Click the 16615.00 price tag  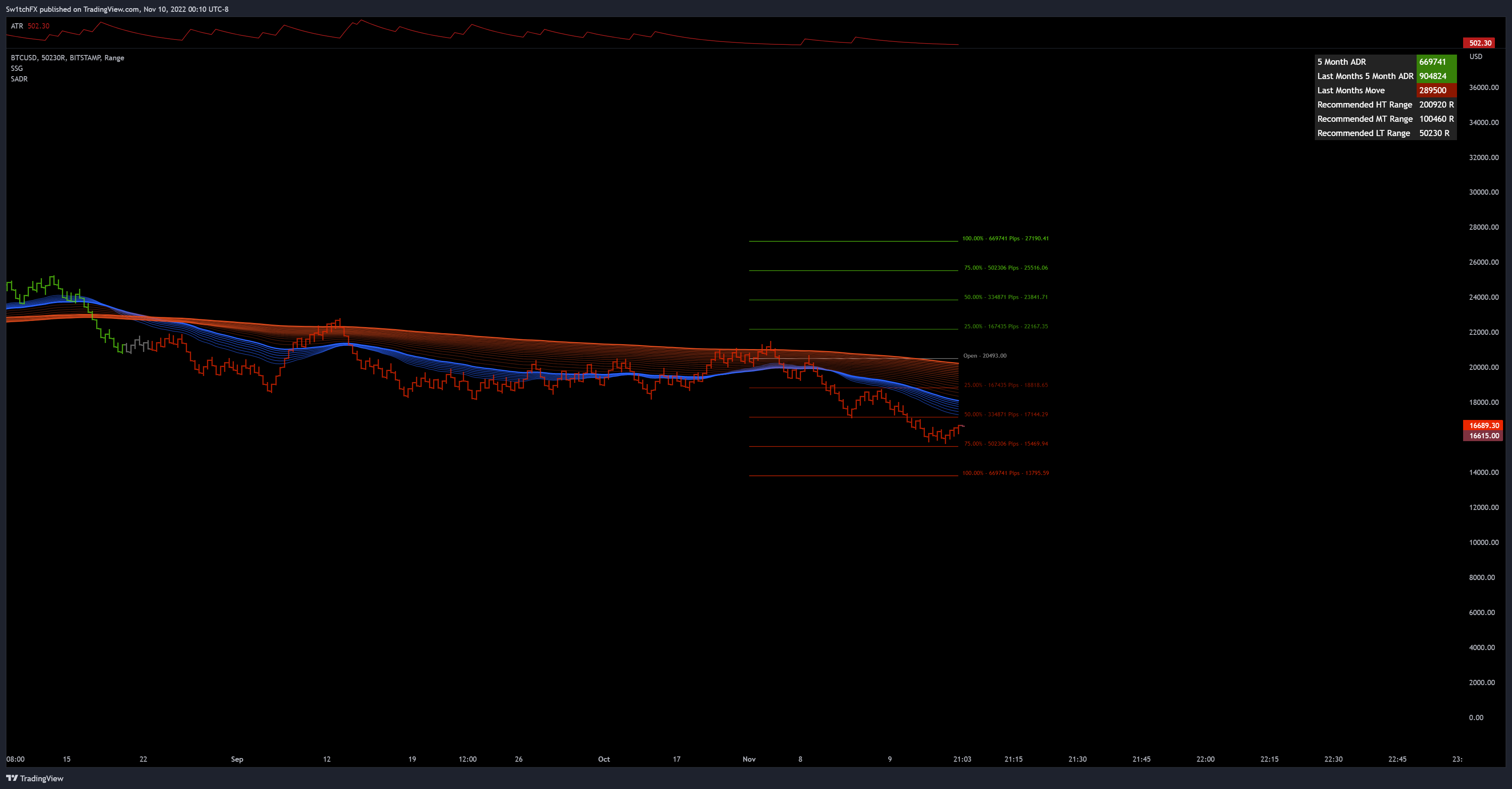tap(1483, 436)
